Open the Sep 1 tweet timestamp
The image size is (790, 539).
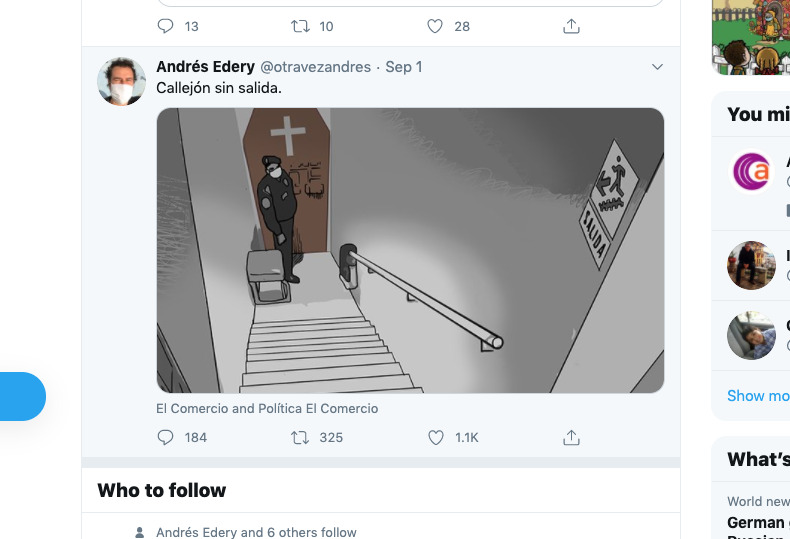pyautogui.click(x=404, y=67)
